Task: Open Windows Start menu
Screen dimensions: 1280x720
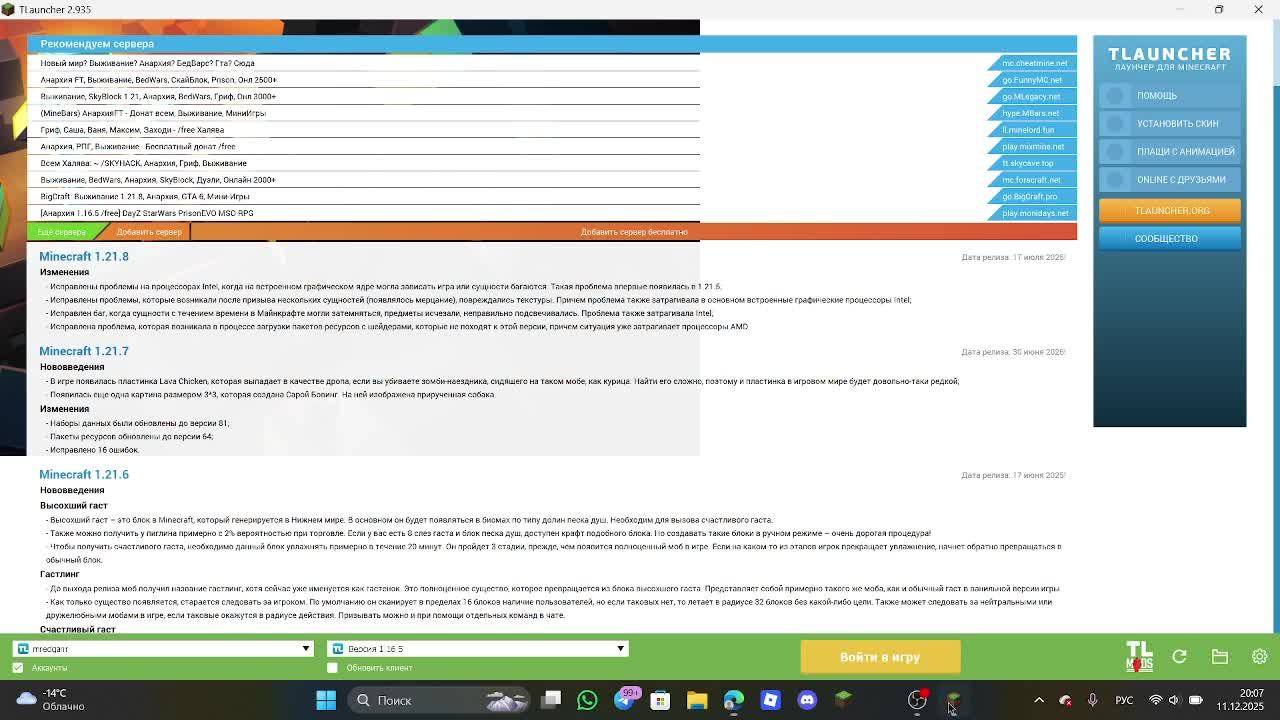Action: 326,700
